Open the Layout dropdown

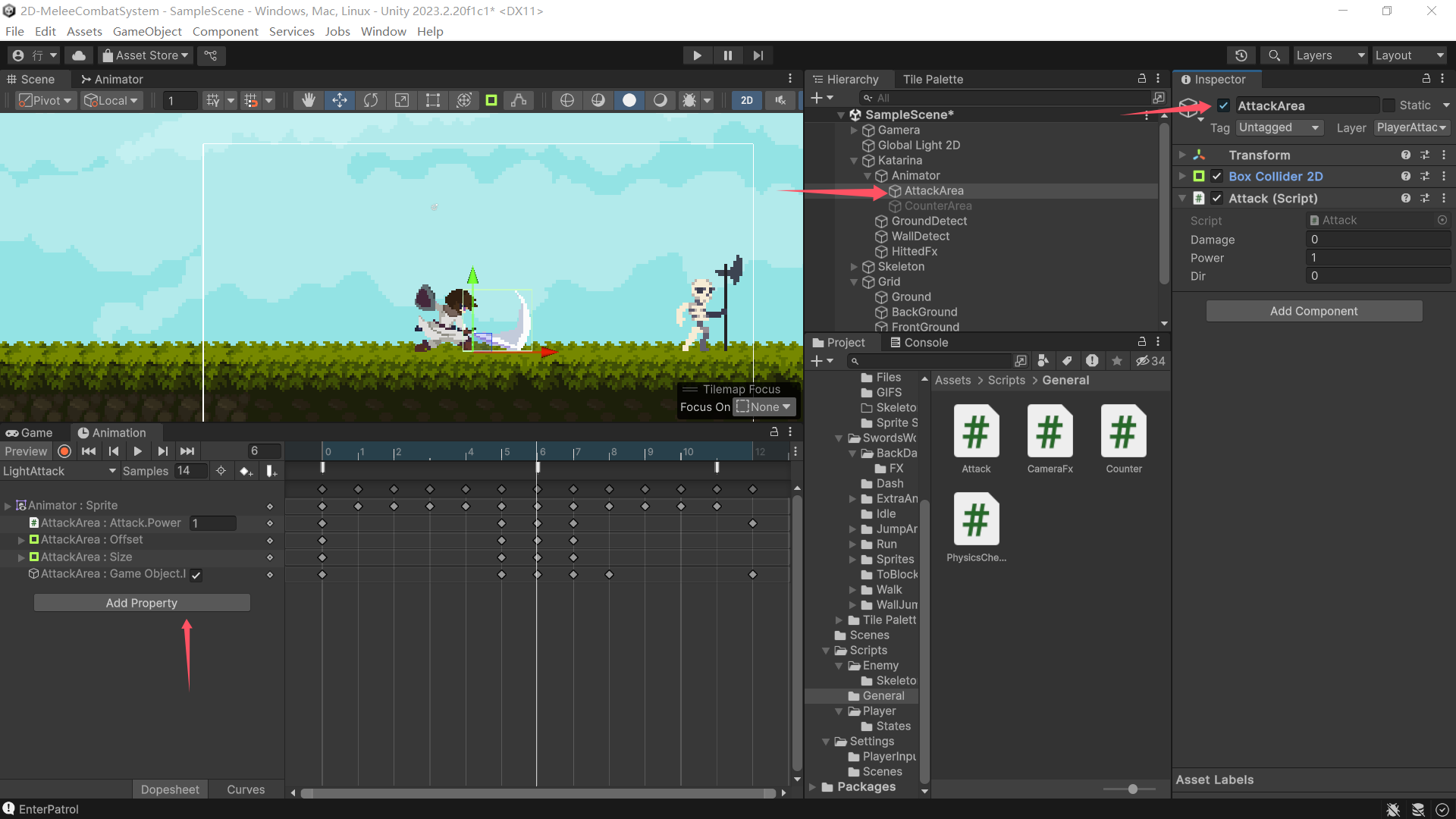pyautogui.click(x=1409, y=55)
